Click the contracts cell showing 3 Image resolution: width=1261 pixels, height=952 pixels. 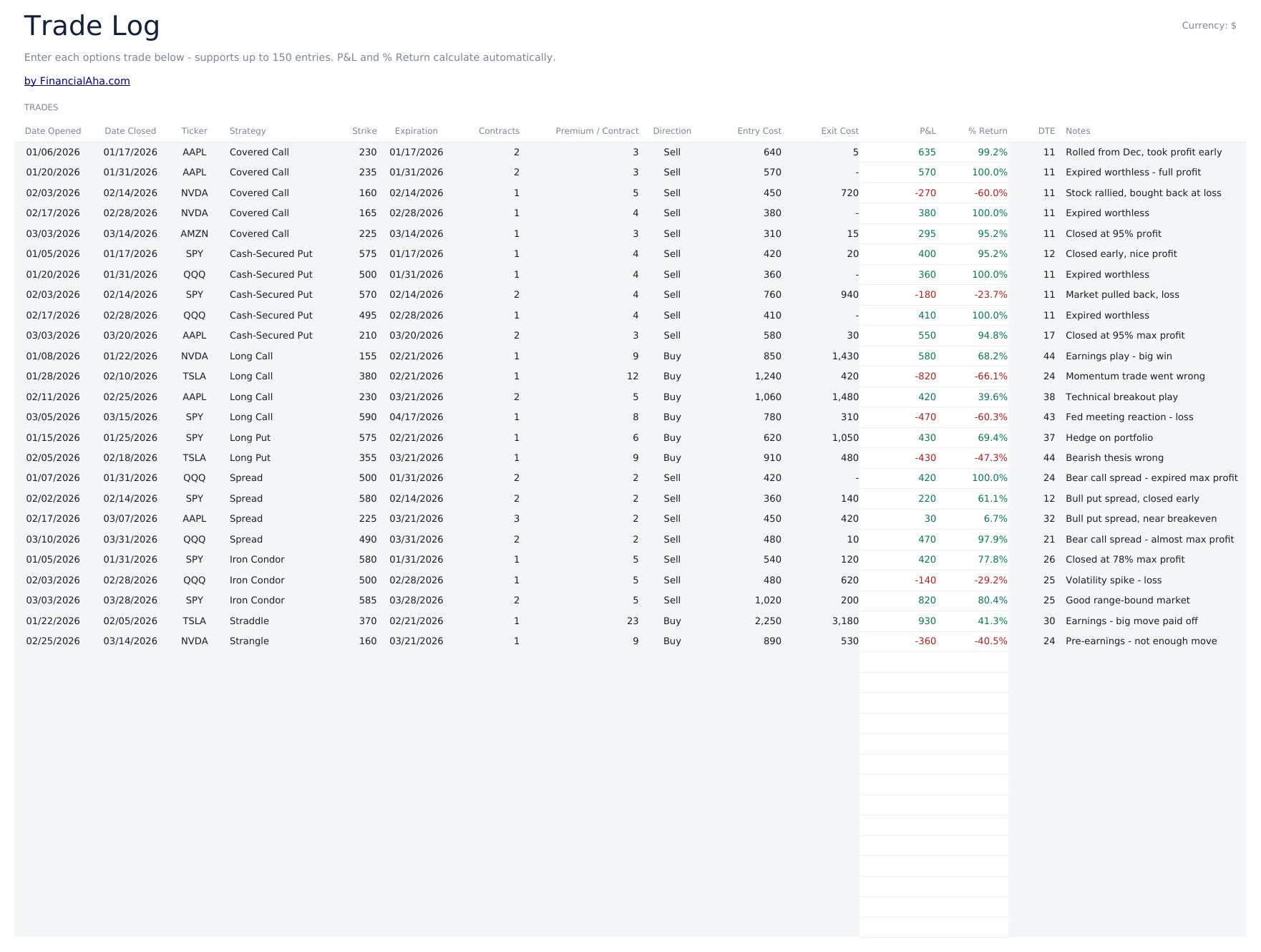517,519
